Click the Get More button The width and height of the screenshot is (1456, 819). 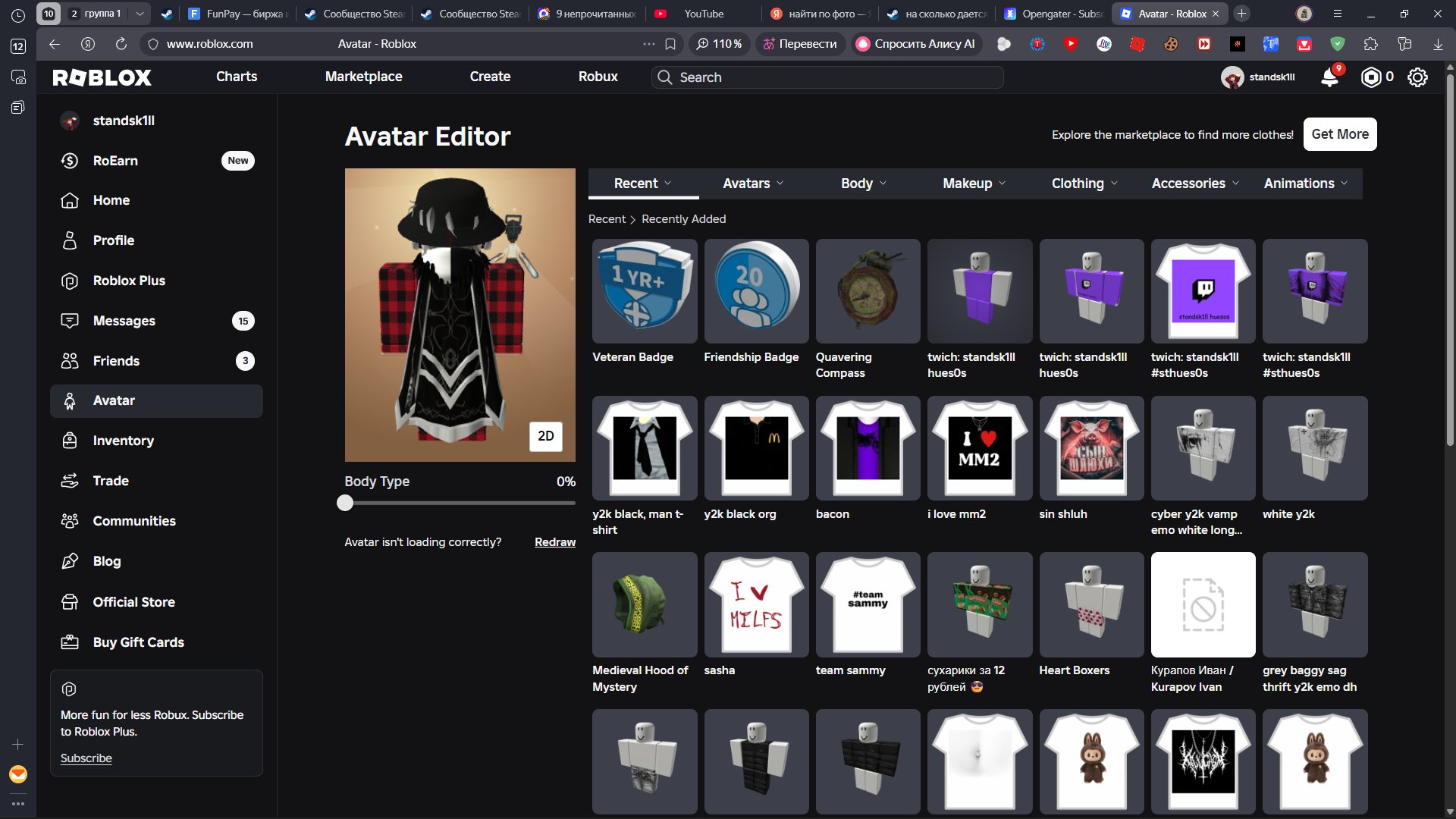click(x=1340, y=134)
